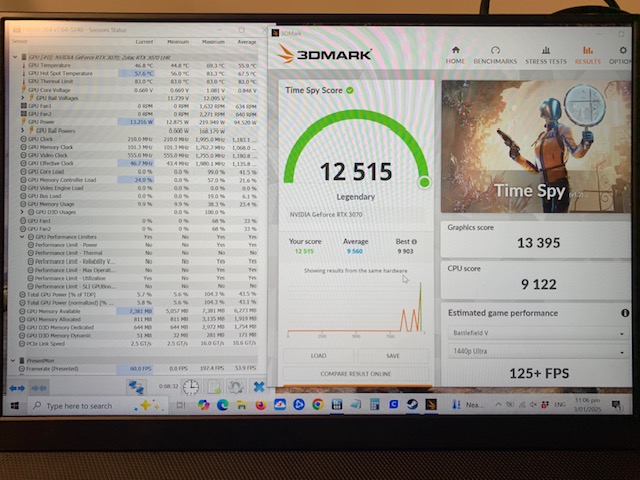Open Task View on the taskbar
640x480 pixels.
[x=180, y=405]
